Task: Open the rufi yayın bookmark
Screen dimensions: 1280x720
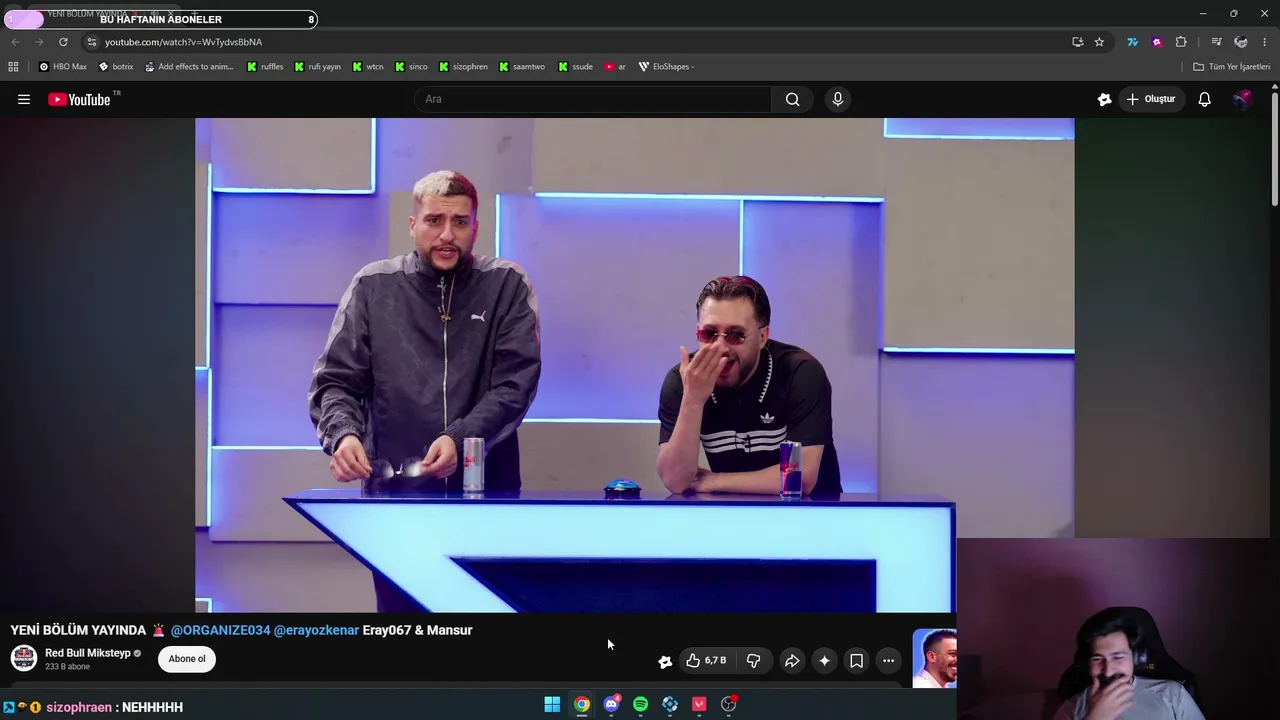Action: coord(317,67)
